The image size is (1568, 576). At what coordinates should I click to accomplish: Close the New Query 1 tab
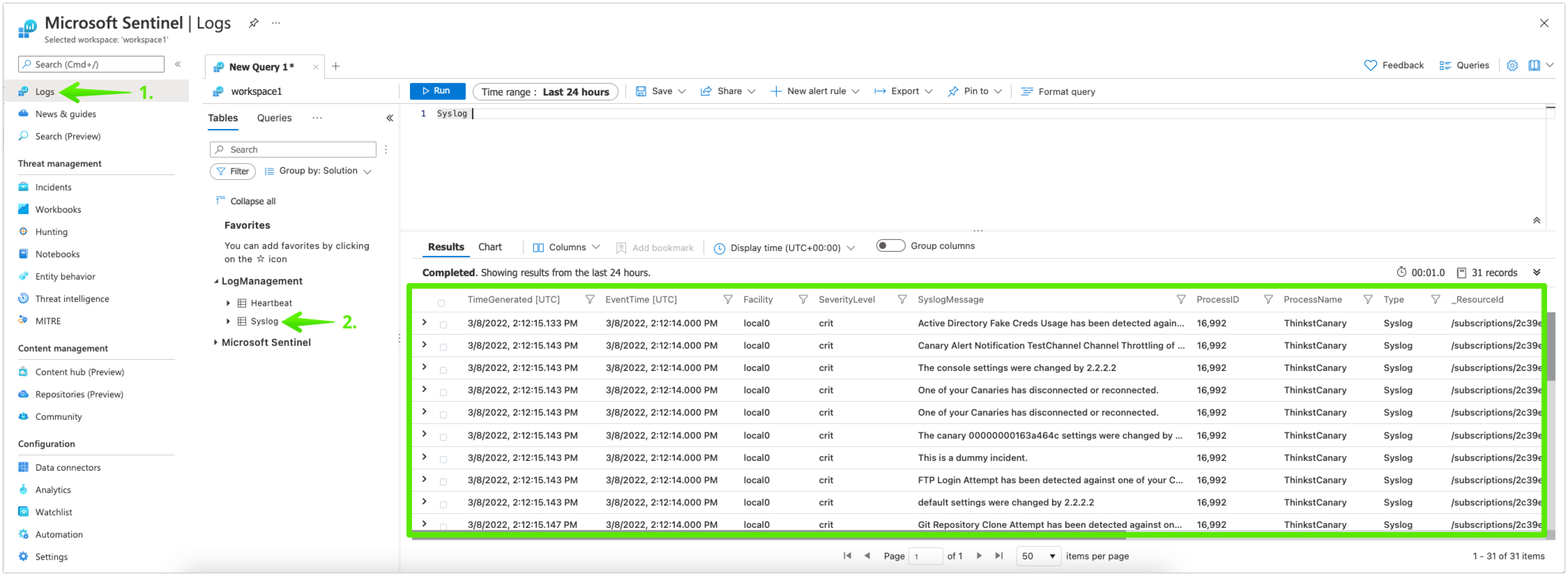315,67
